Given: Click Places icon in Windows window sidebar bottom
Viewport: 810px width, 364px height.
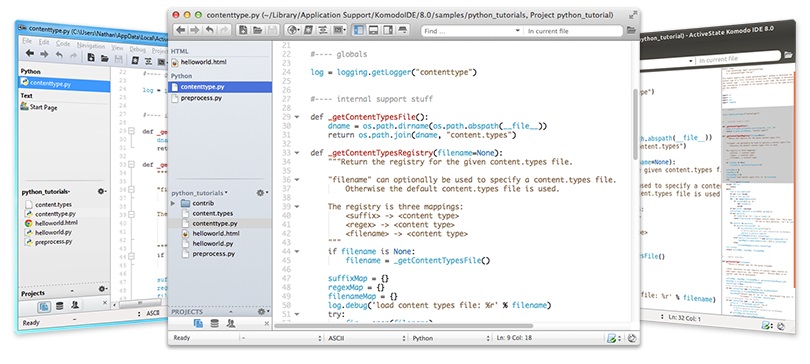Looking at the screenshot, I should click(x=43, y=306).
